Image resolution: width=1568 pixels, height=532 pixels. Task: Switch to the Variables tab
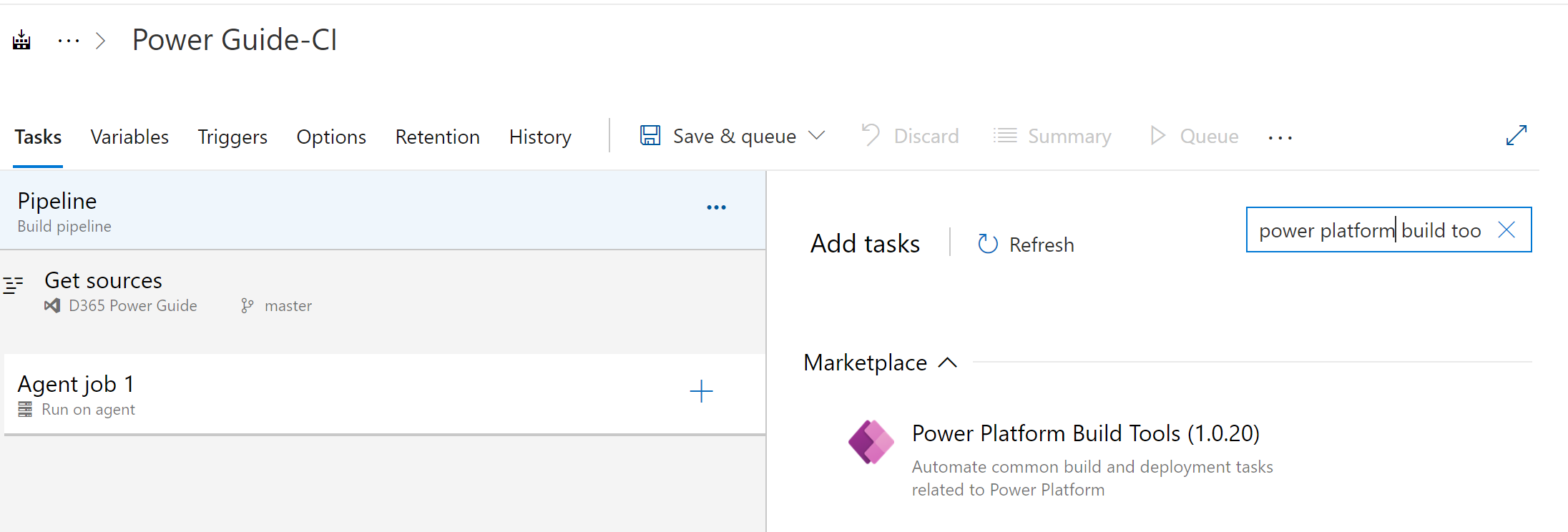(x=129, y=137)
